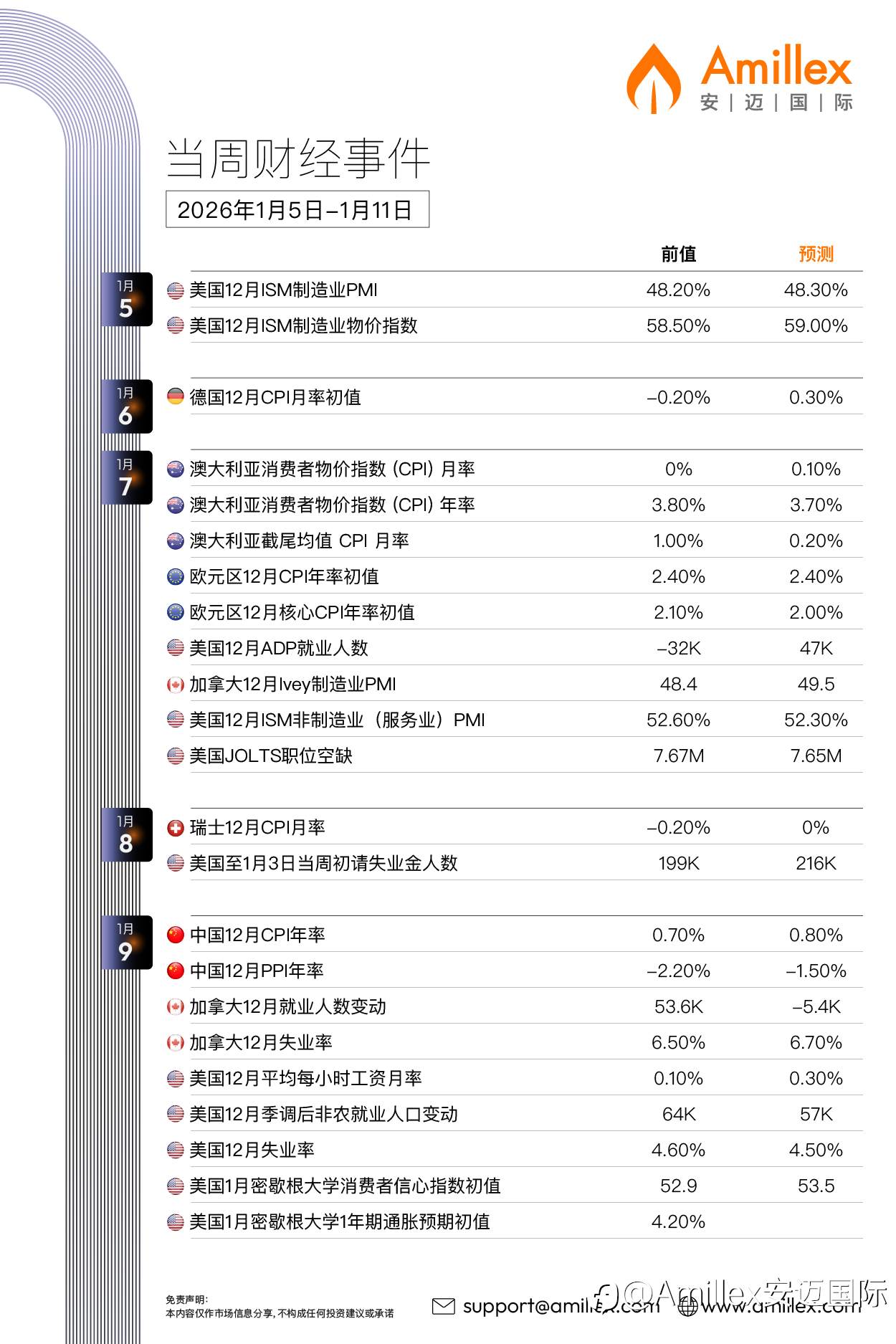
Task: Select the 1月9 date badge
Action: [126, 942]
